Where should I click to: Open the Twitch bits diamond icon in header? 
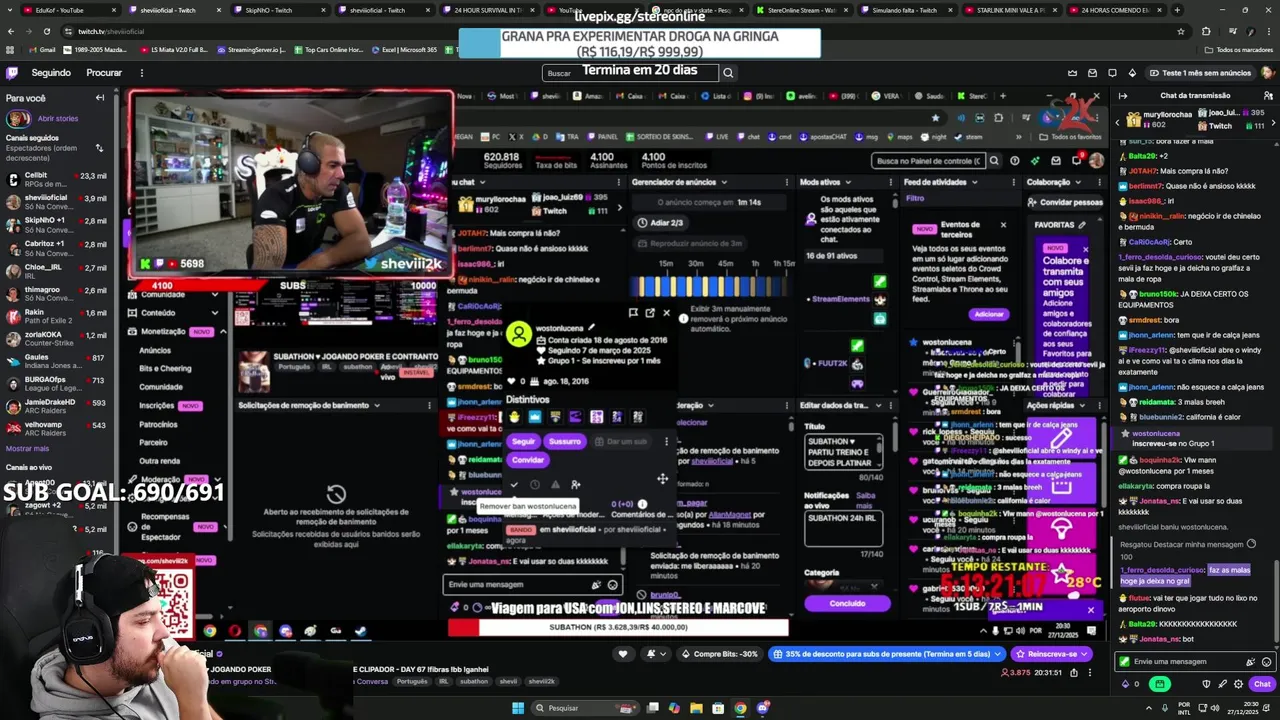coord(1132,72)
